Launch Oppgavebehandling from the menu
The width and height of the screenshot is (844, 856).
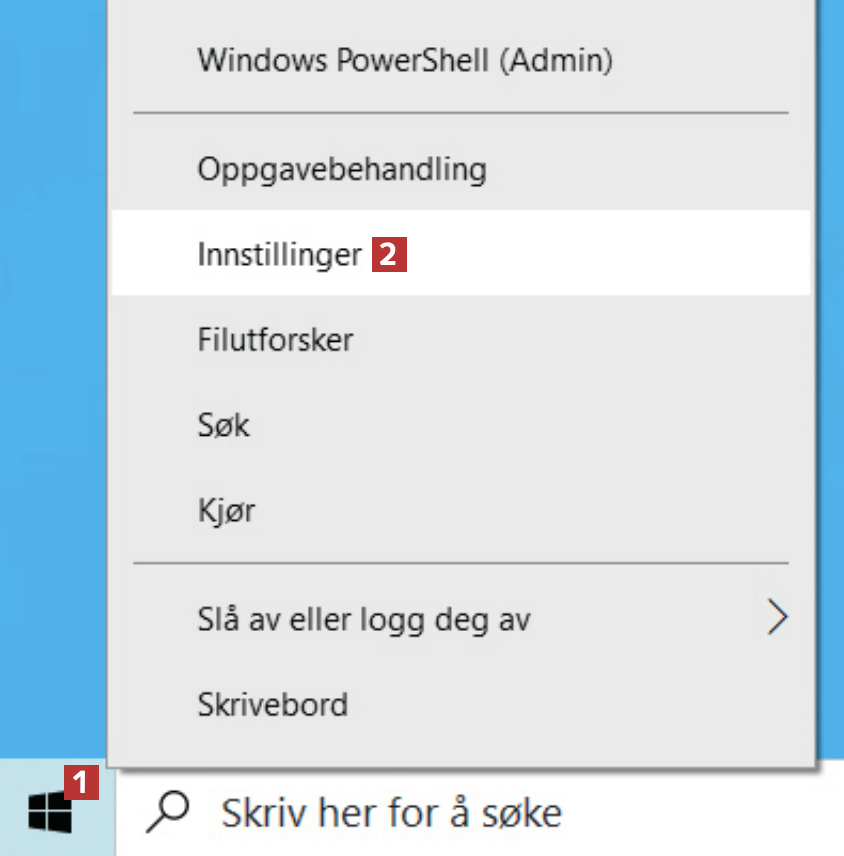pos(342,169)
